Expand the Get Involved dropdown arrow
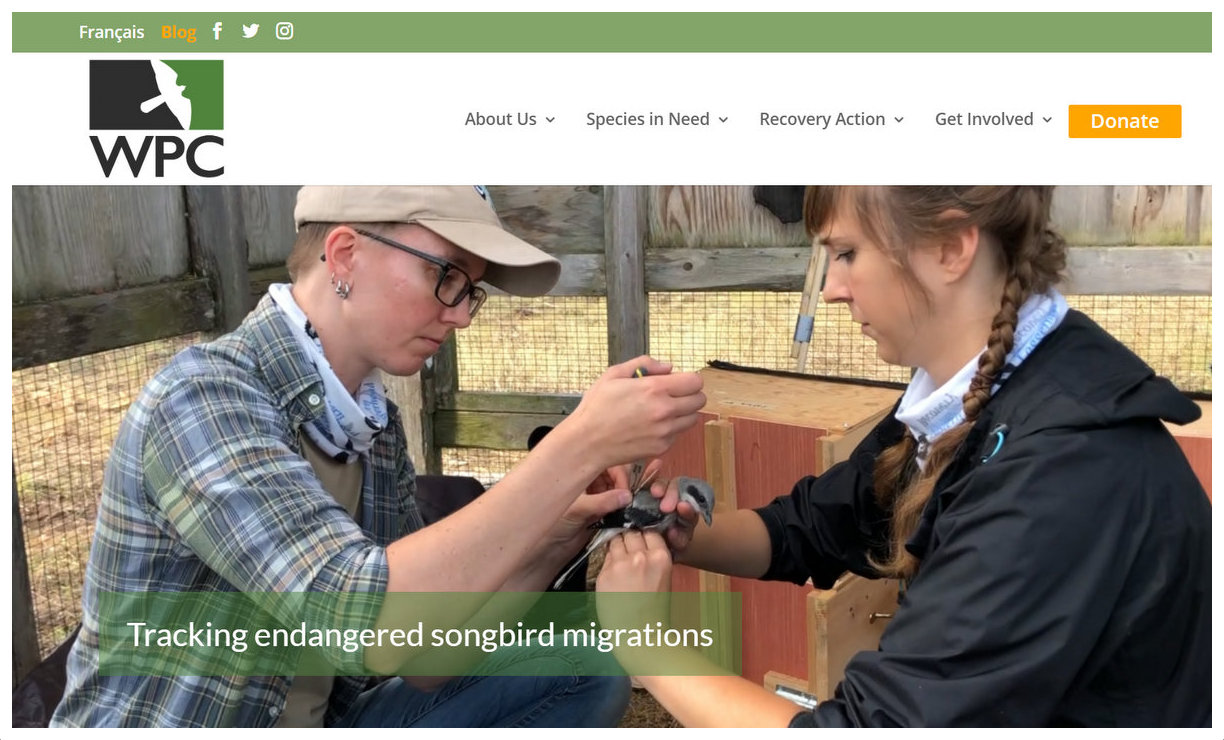This screenshot has height=740, width=1224. coord(1047,120)
